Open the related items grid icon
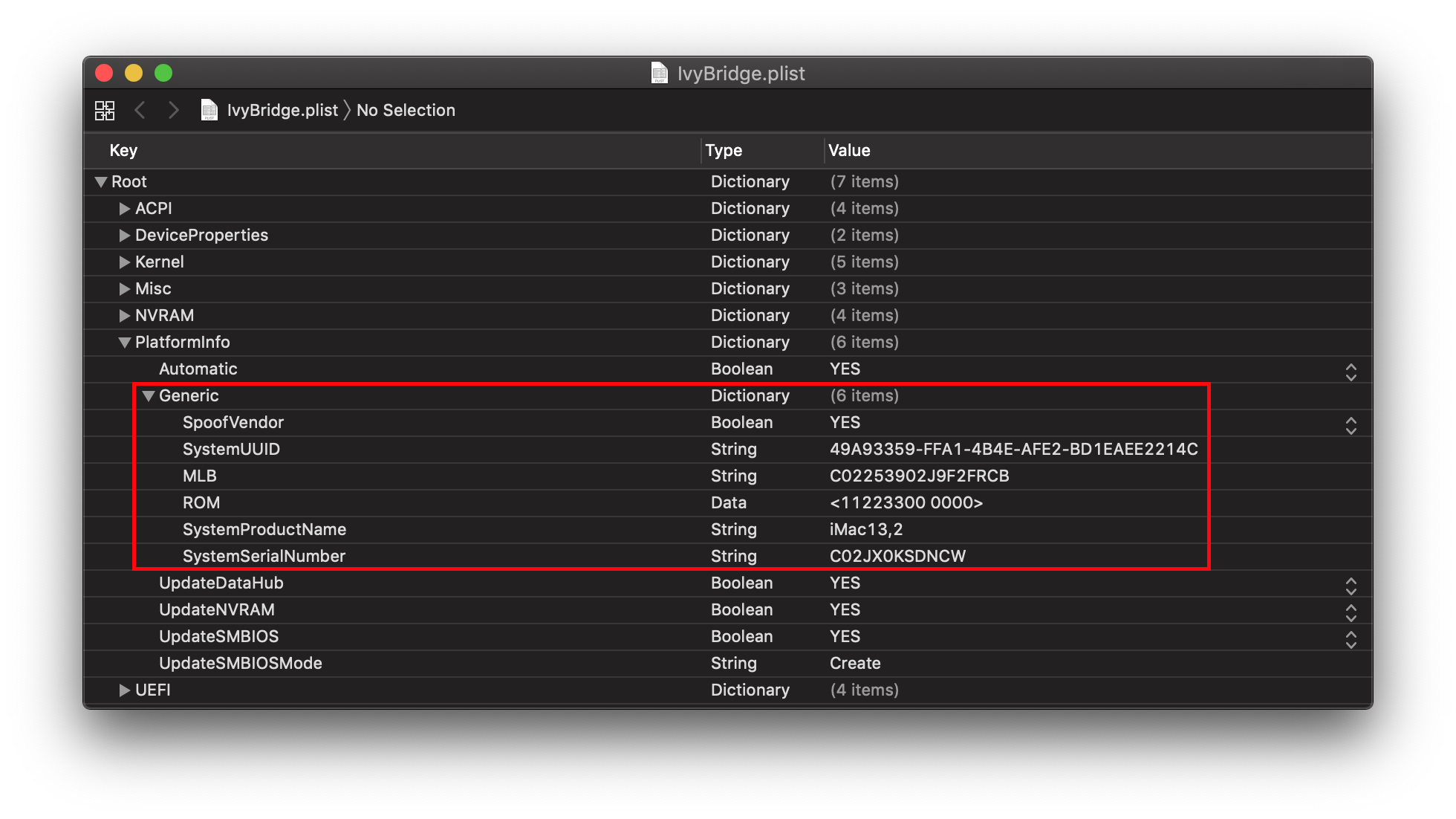Viewport: 1456px width, 819px height. point(105,111)
